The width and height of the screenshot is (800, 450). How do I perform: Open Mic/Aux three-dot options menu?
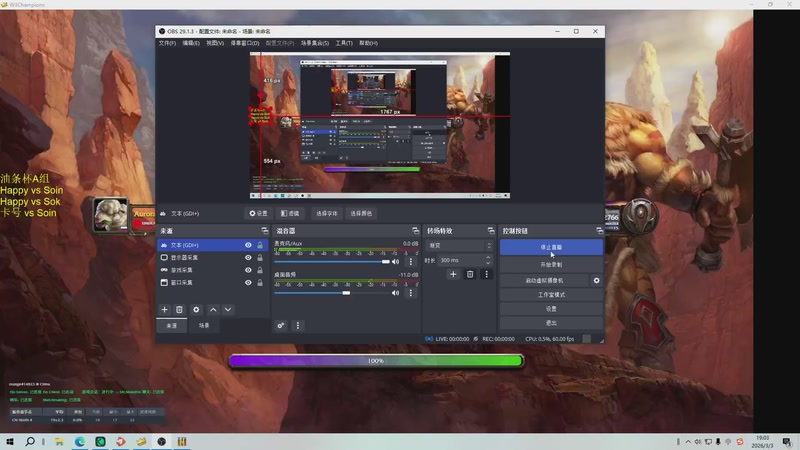pyautogui.click(x=411, y=262)
